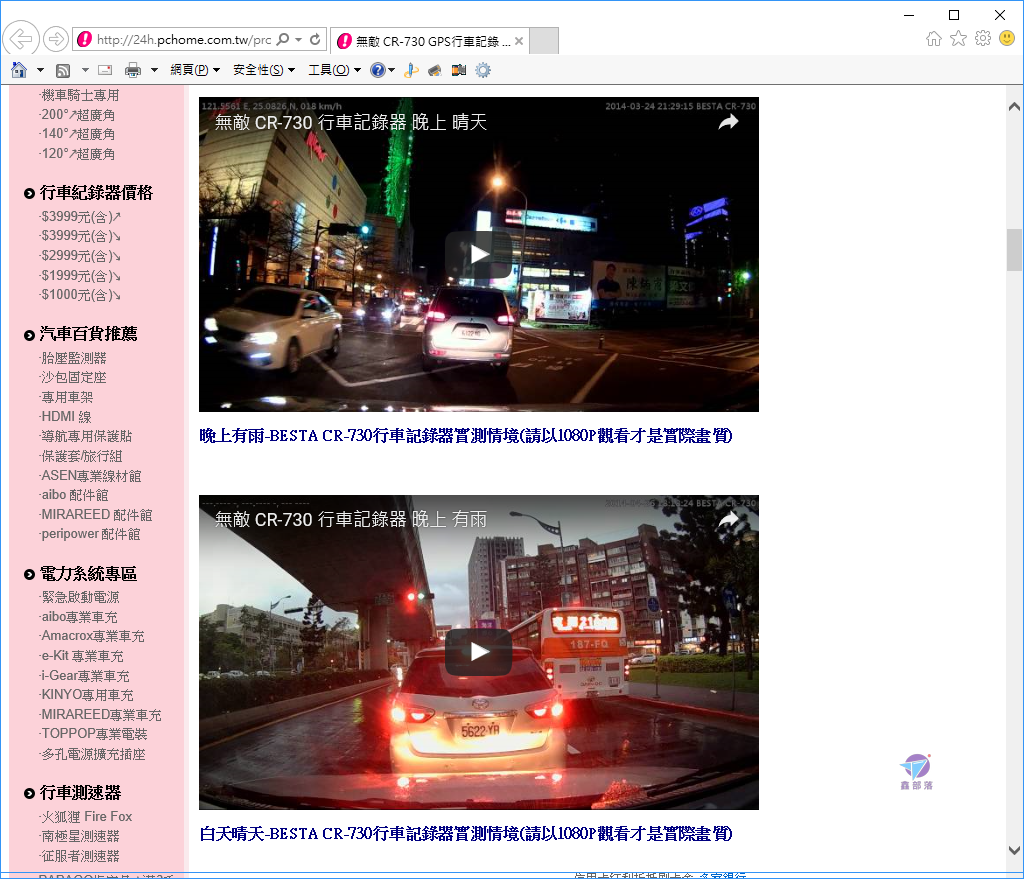Click the search magnifier in address bar
This screenshot has width=1024, height=879.
[282, 39]
